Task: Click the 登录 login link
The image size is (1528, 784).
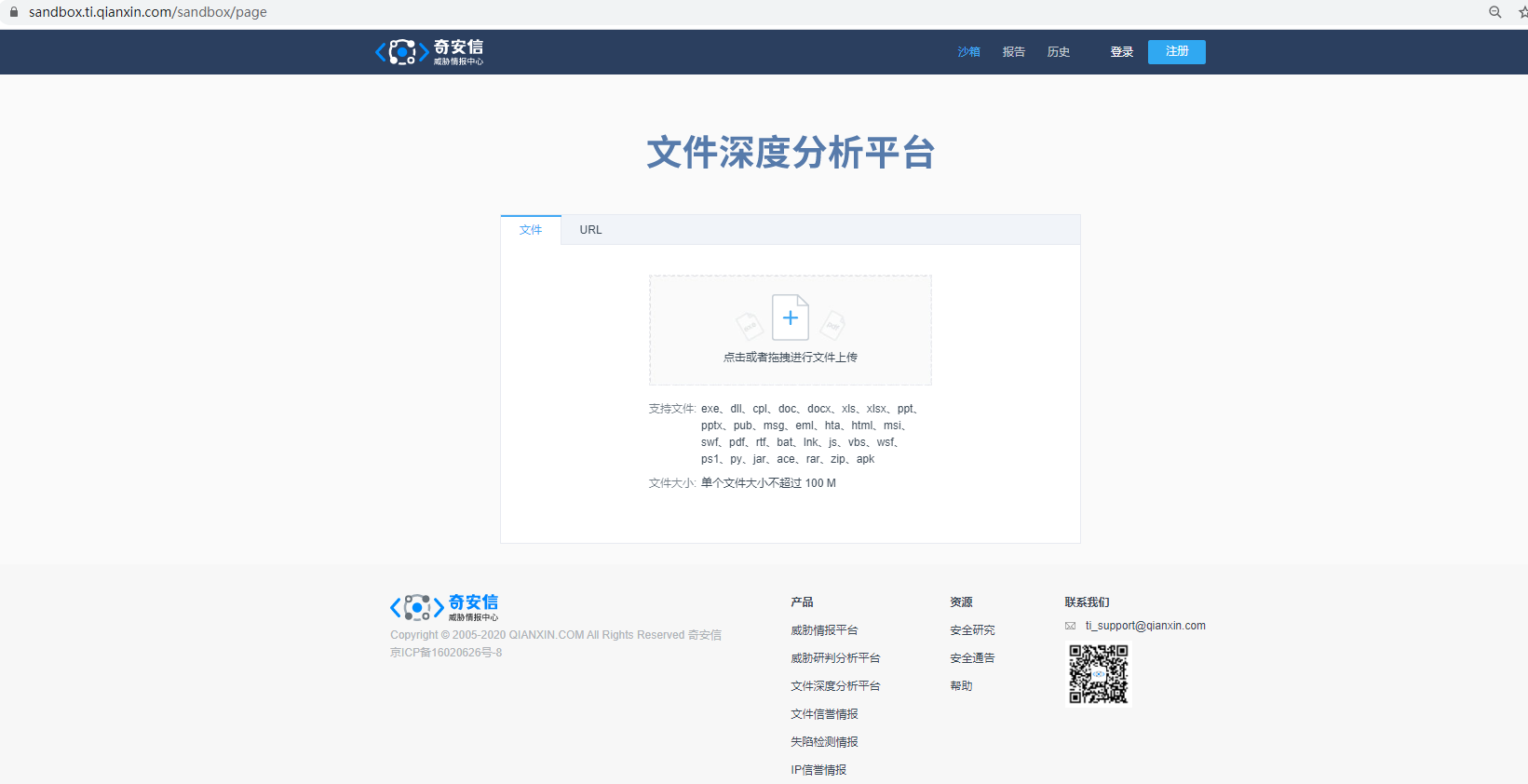Action: pos(1121,52)
